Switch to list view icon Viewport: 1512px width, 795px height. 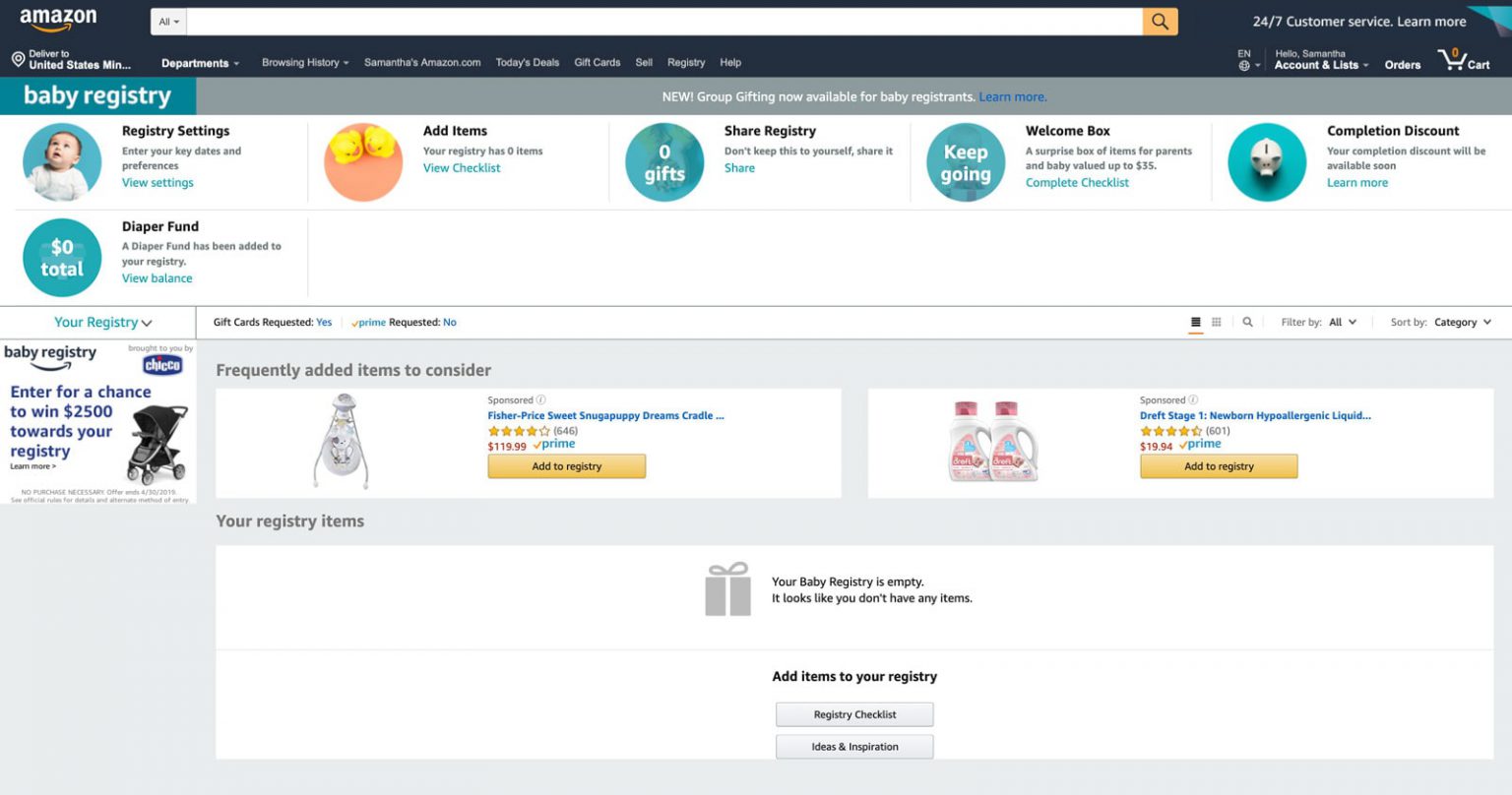(1196, 323)
